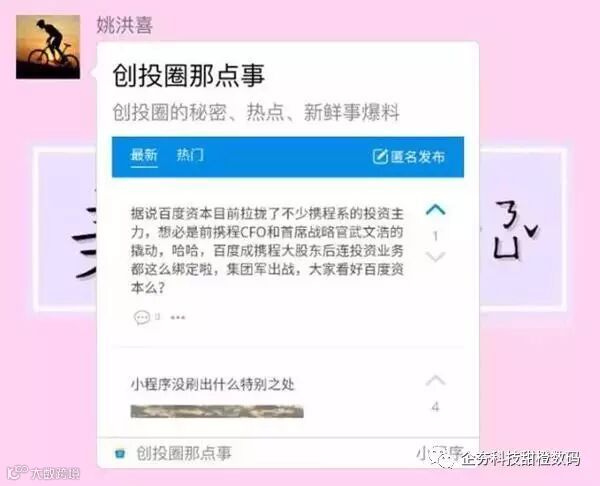Screen dimensions: 600x486
Task: Open the 小程序没刷出什么特别之处 post
Action: pos(213,384)
